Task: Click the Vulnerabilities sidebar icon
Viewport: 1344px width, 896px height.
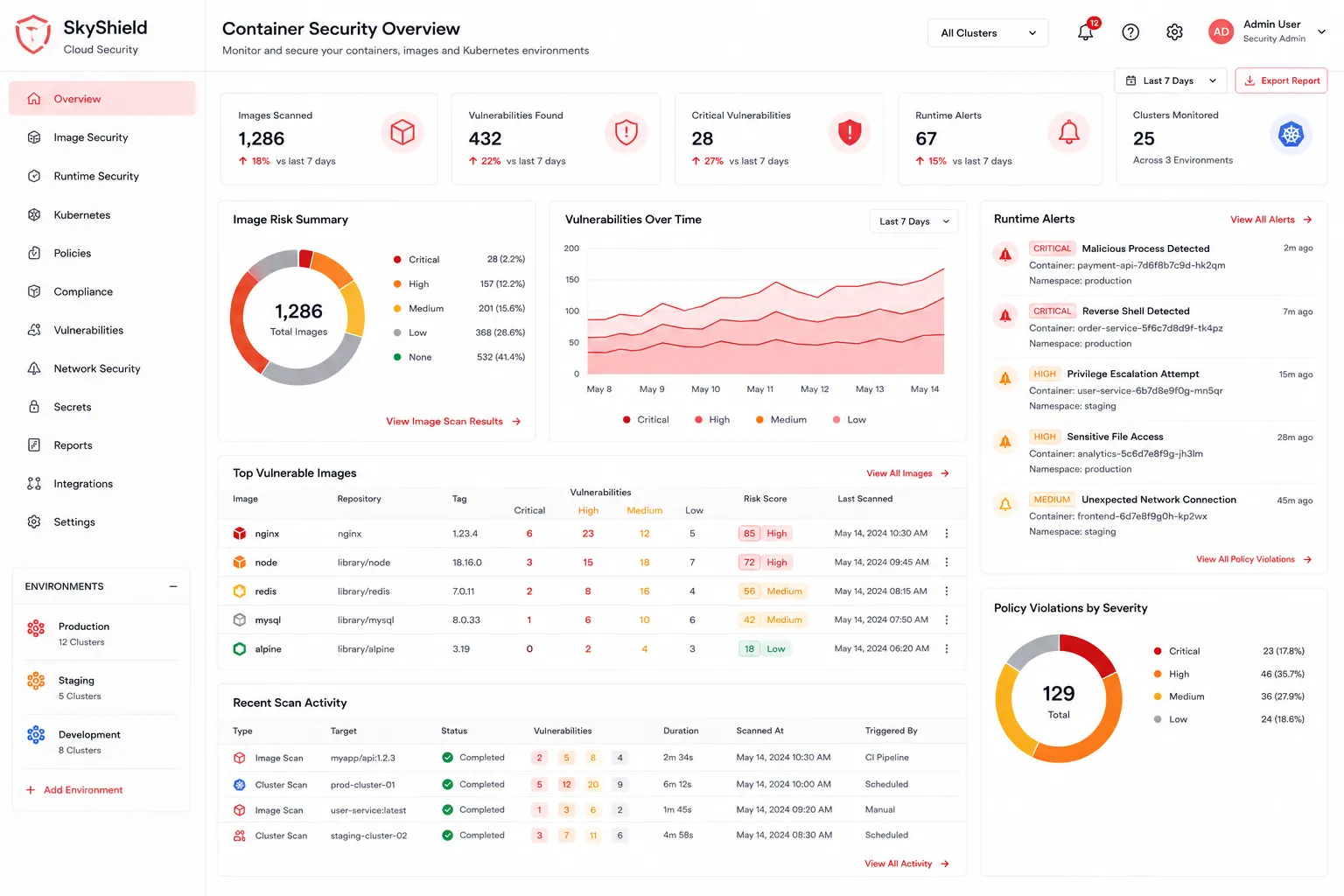Action: pos(34,330)
